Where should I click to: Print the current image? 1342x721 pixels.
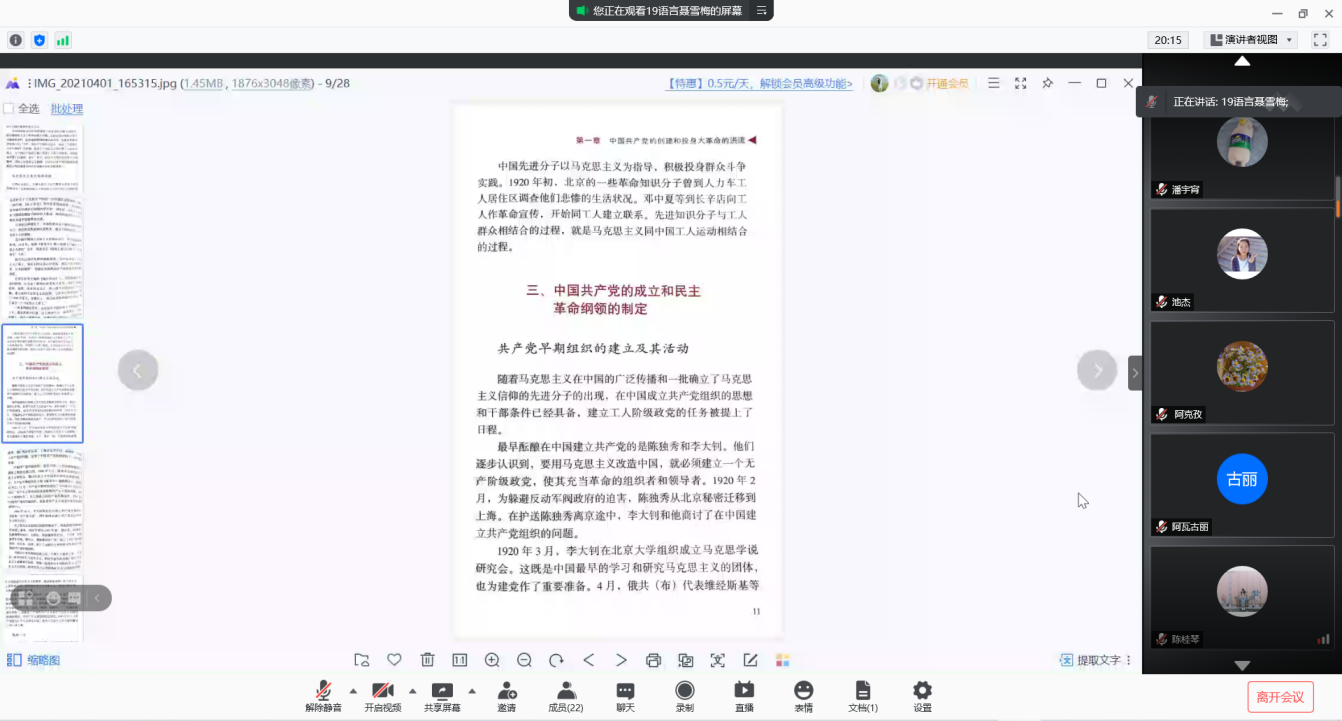pyautogui.click(x=653, y=660)
